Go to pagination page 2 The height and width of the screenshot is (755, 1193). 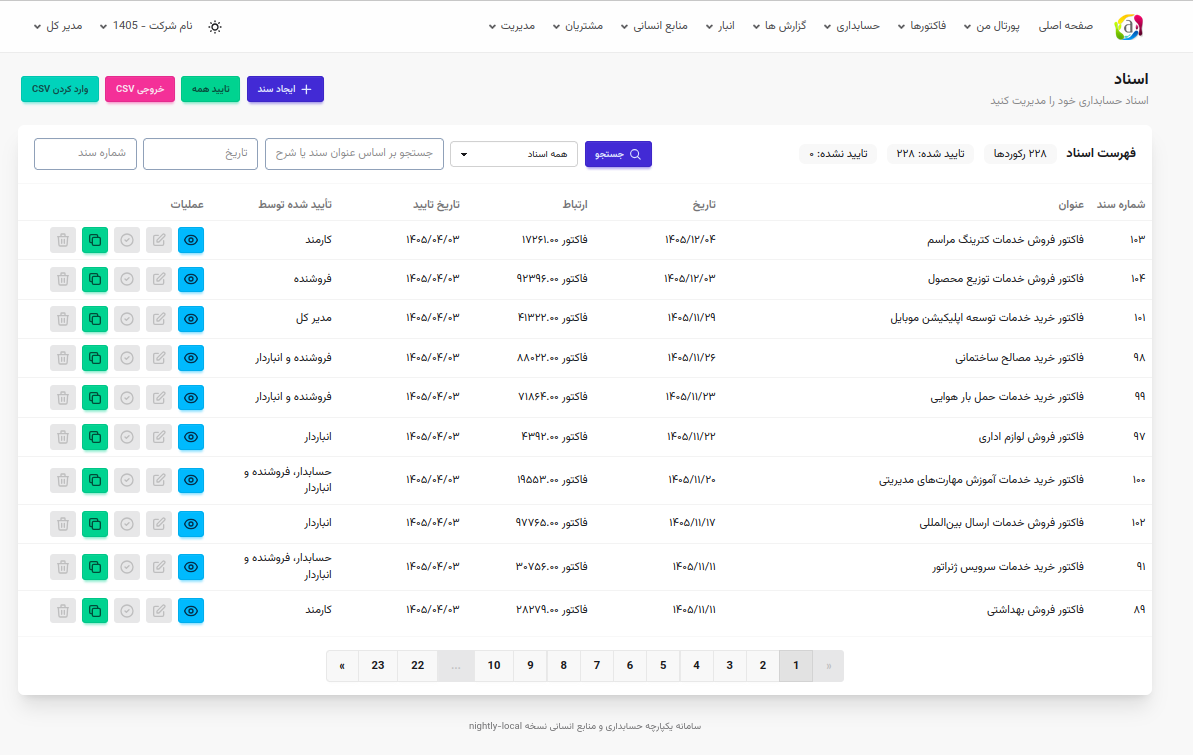point(762,666)
